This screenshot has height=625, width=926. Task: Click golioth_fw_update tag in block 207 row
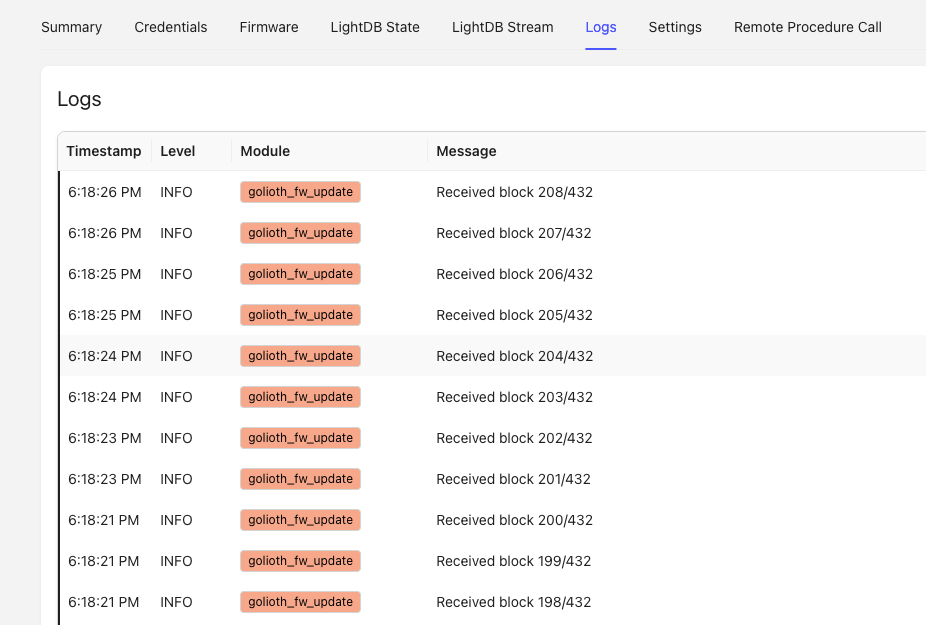tap(300, 233)
